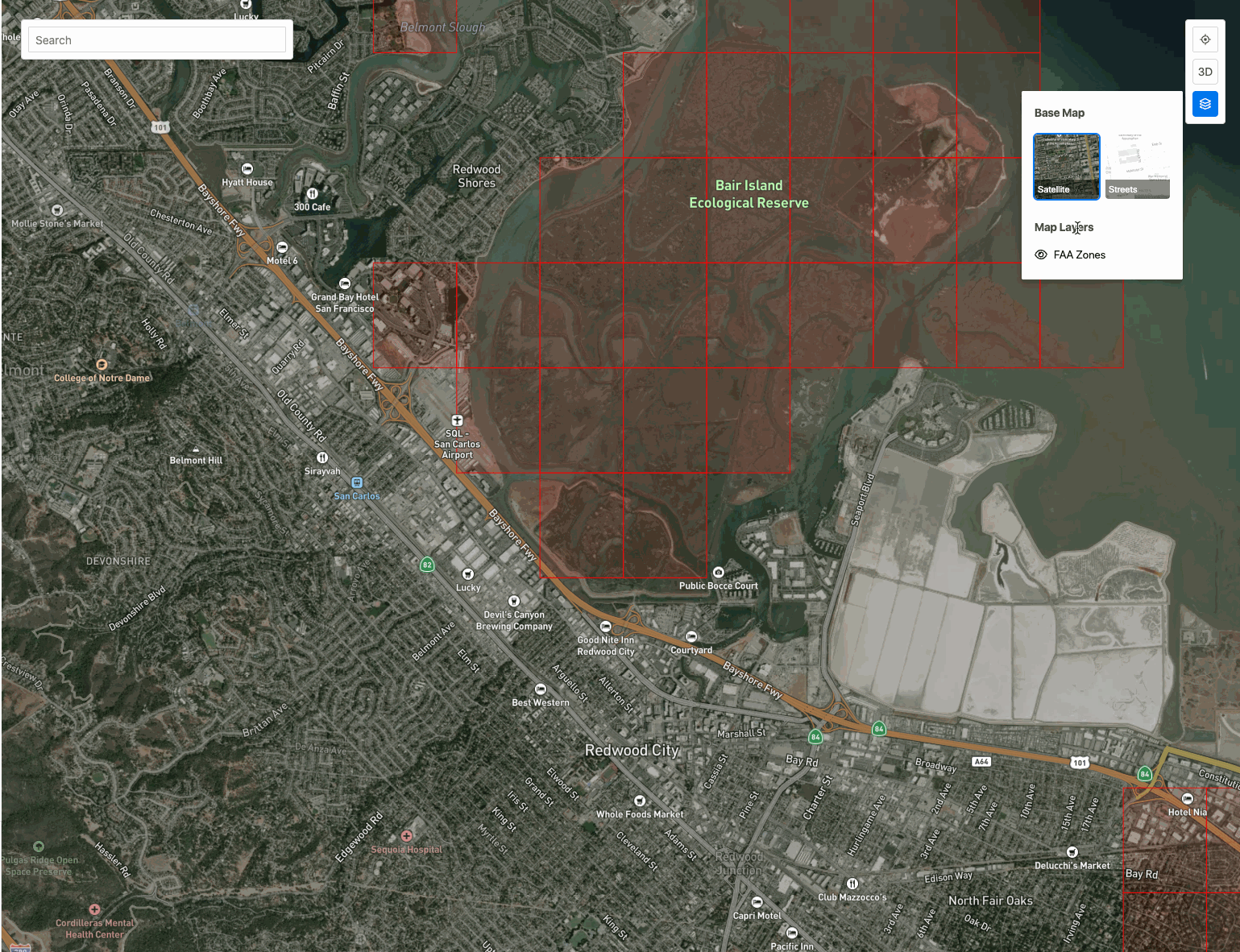Close the layers panel via layers icon
Viewport: 1240px width, 952px height.
coord(1205,104)
